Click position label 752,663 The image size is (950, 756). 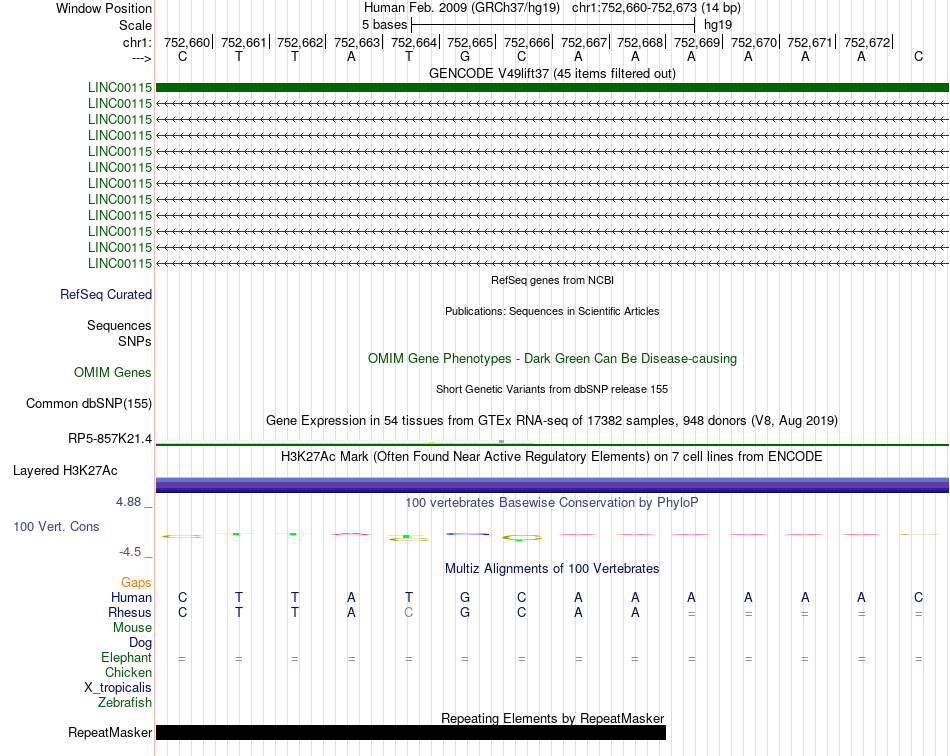pyautogui.click(x=357, y=42)
